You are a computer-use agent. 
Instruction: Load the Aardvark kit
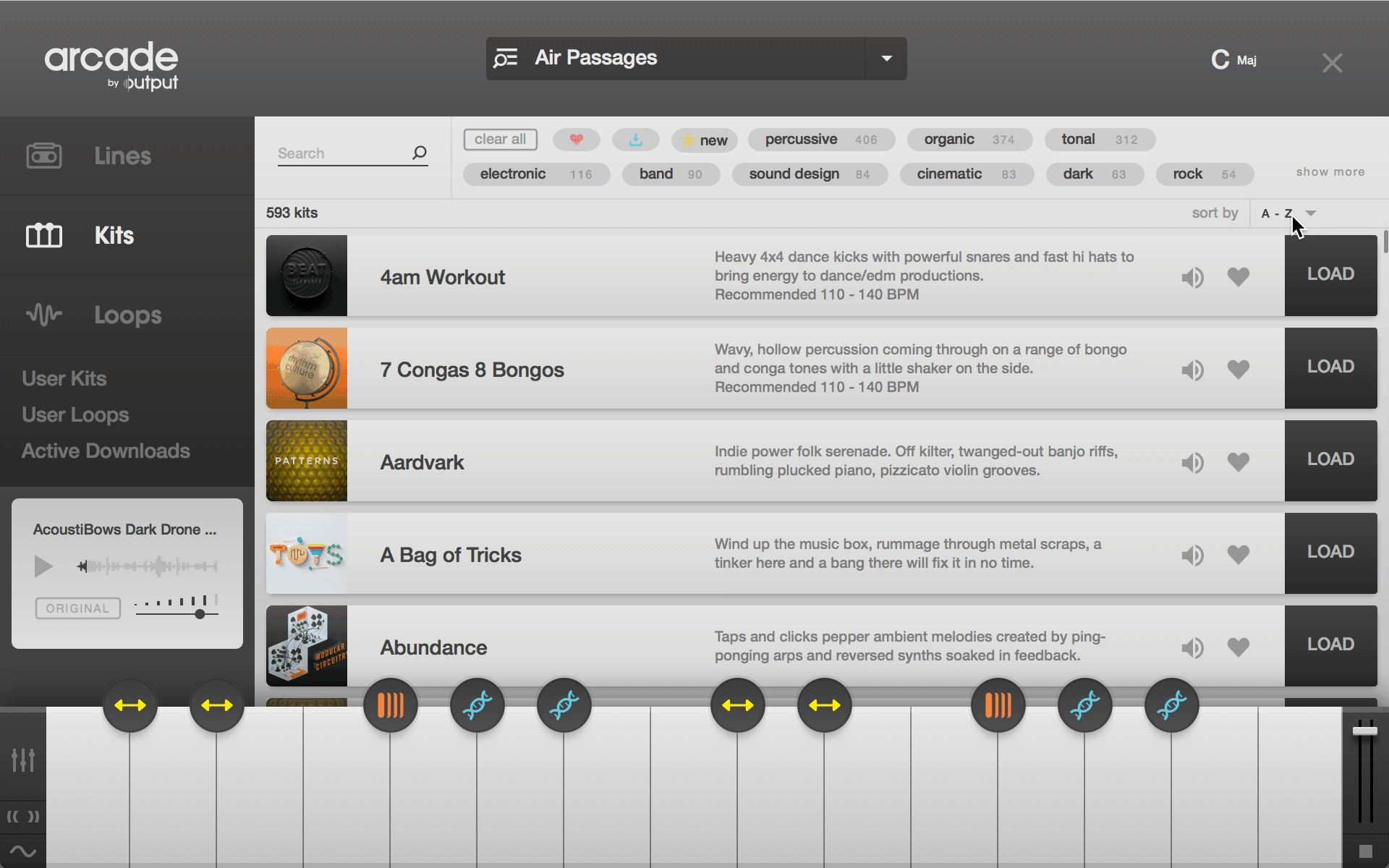[1330, 460]
